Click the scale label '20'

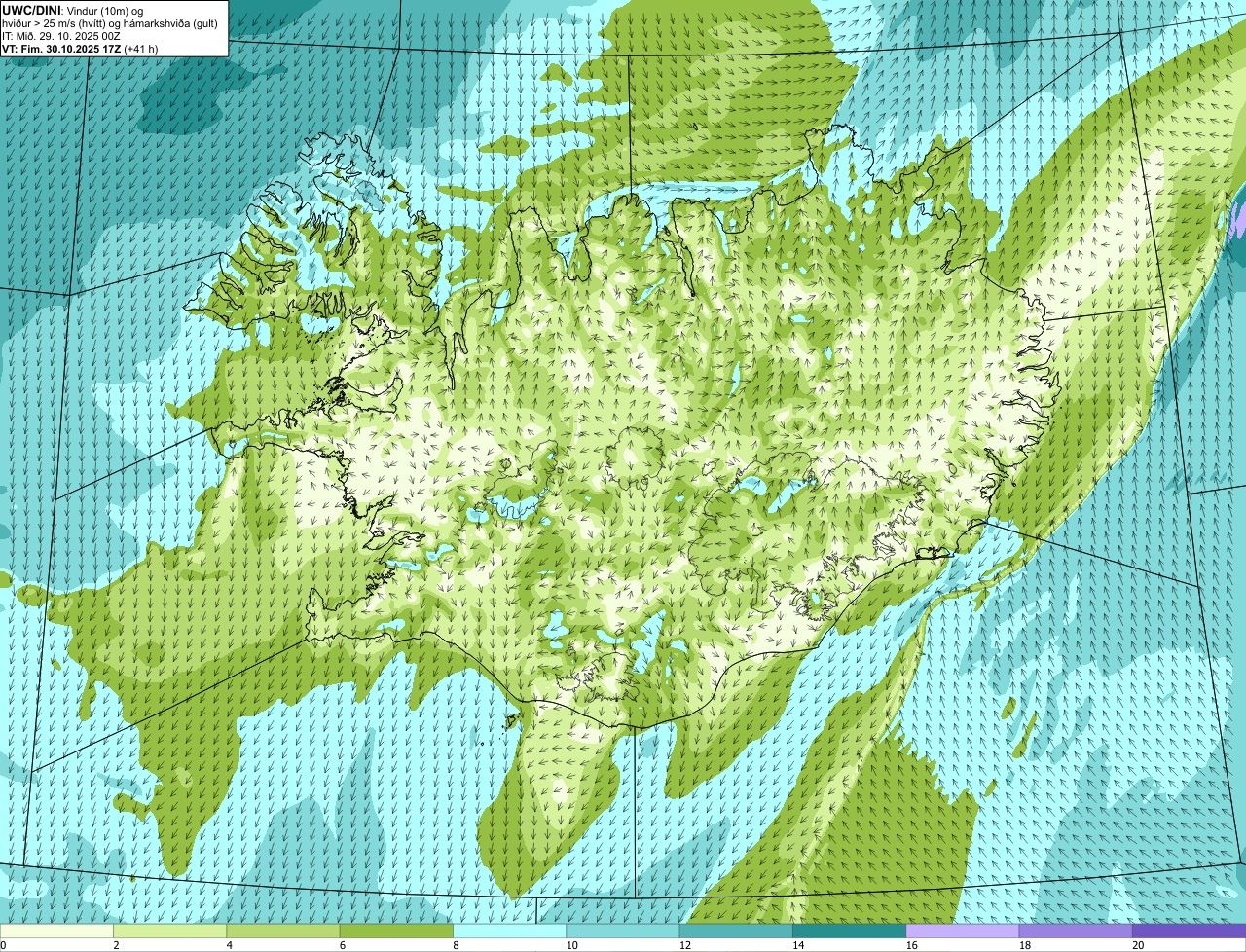(1138, 945)
